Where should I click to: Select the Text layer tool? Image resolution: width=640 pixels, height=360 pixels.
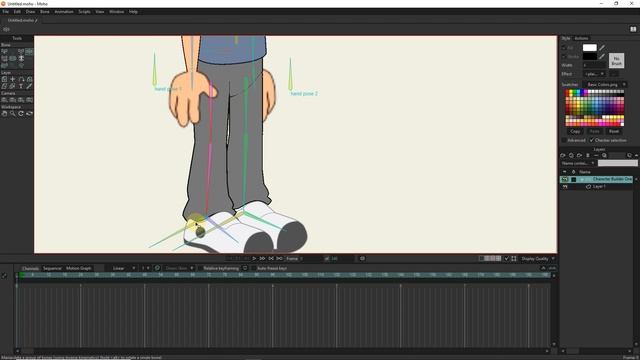(21, 86)
